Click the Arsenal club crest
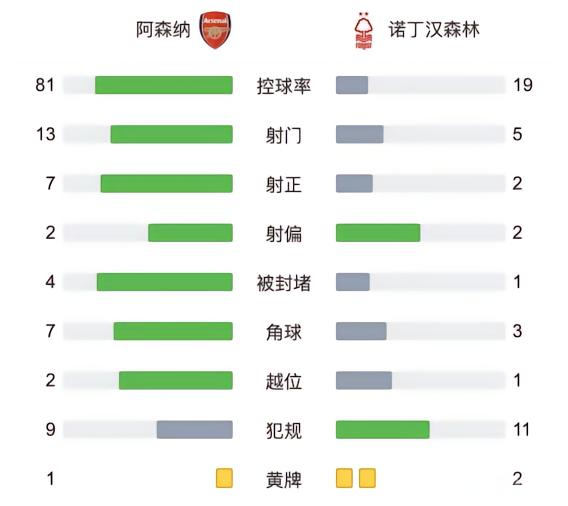The width and height of the screenshot is (568, 506). tap(215, 30)
